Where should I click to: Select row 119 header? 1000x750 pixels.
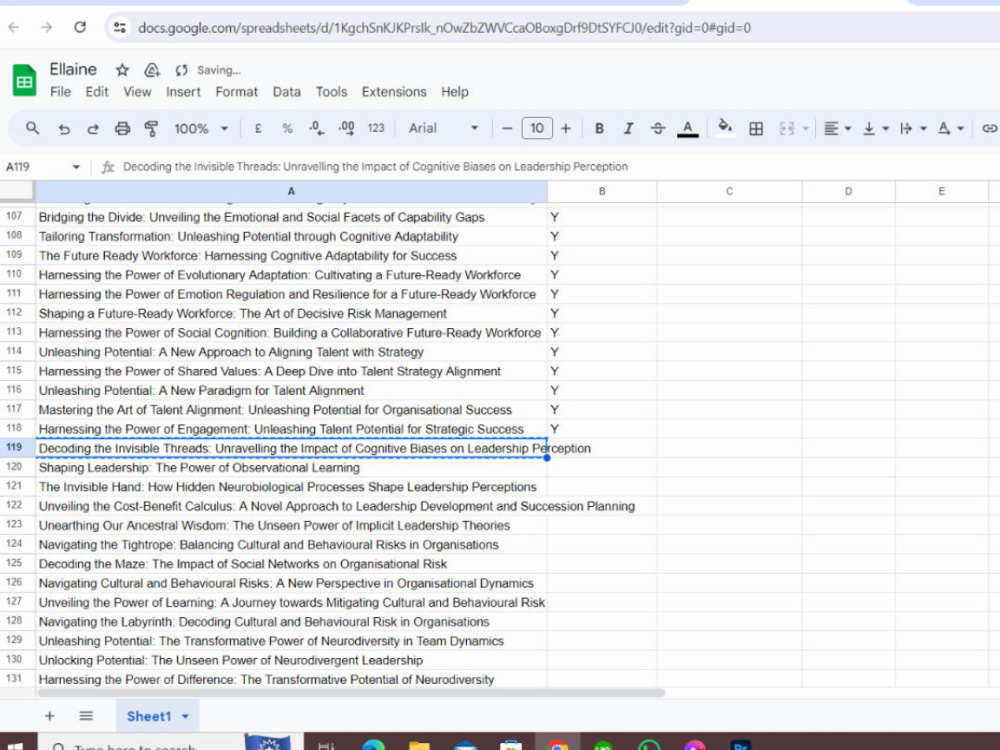pyautogui.click(x=17, y=448)
